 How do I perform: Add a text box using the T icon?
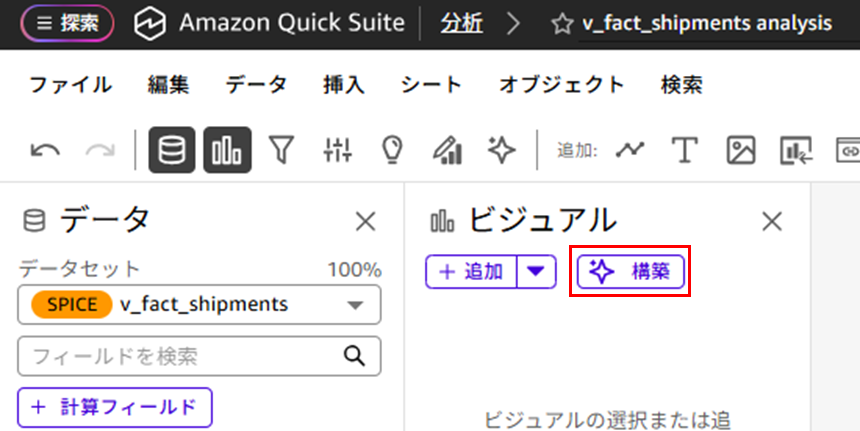(x=684, y=150)
